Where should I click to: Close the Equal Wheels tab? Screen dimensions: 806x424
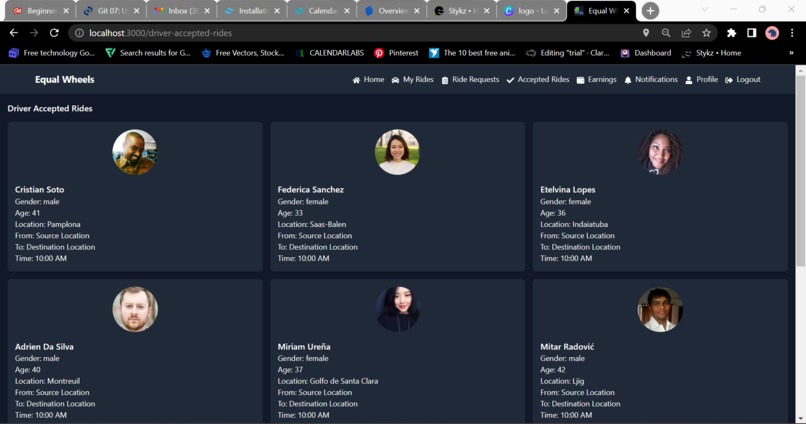[x=626, y=11]
